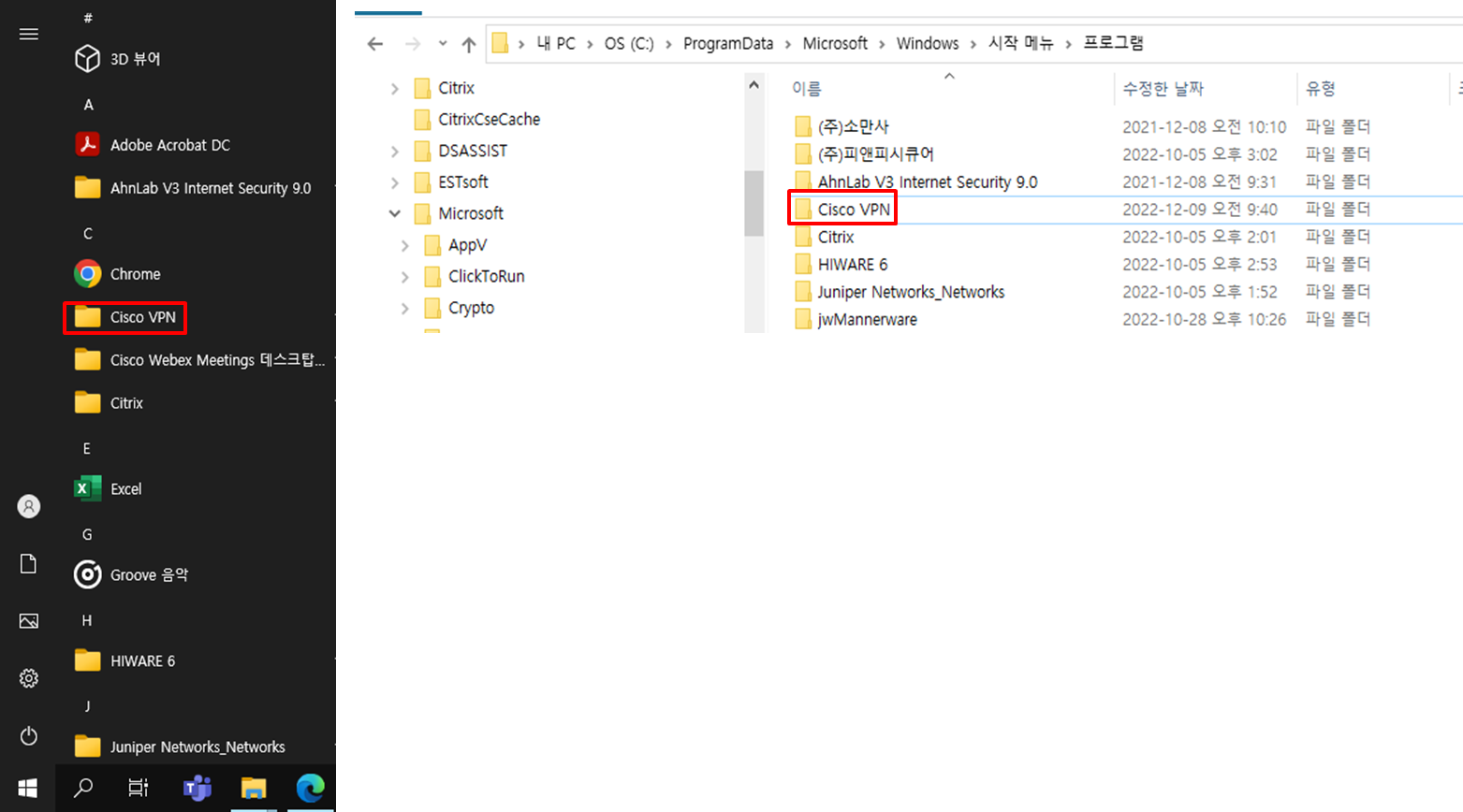Click the Power icon in Start sidebar
Viewport: 1463px width, 812px height.
[29, 736]
